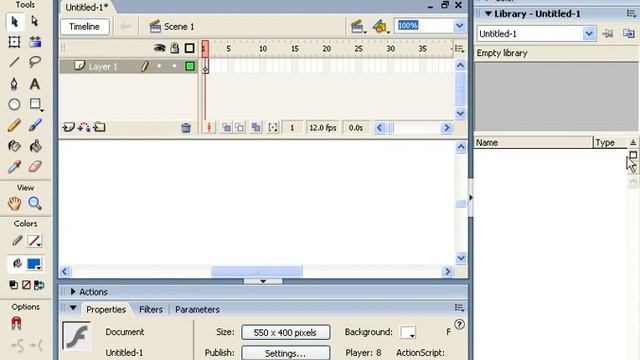Select the Rectangle tool
The width and height of the screenshot is (640, 360).
click(36, 104)
